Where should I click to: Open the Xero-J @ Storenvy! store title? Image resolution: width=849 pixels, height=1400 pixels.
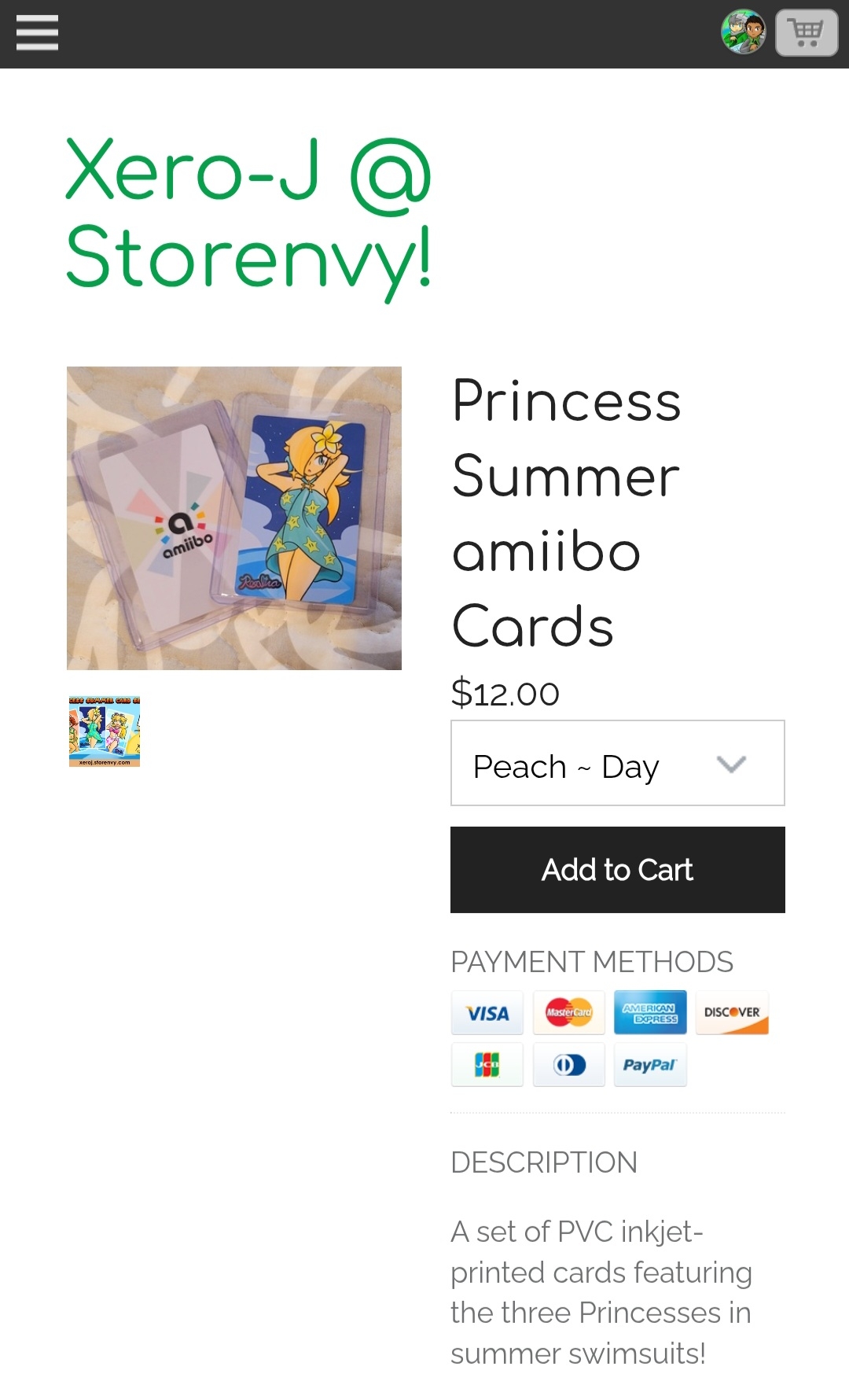point(249,214)
